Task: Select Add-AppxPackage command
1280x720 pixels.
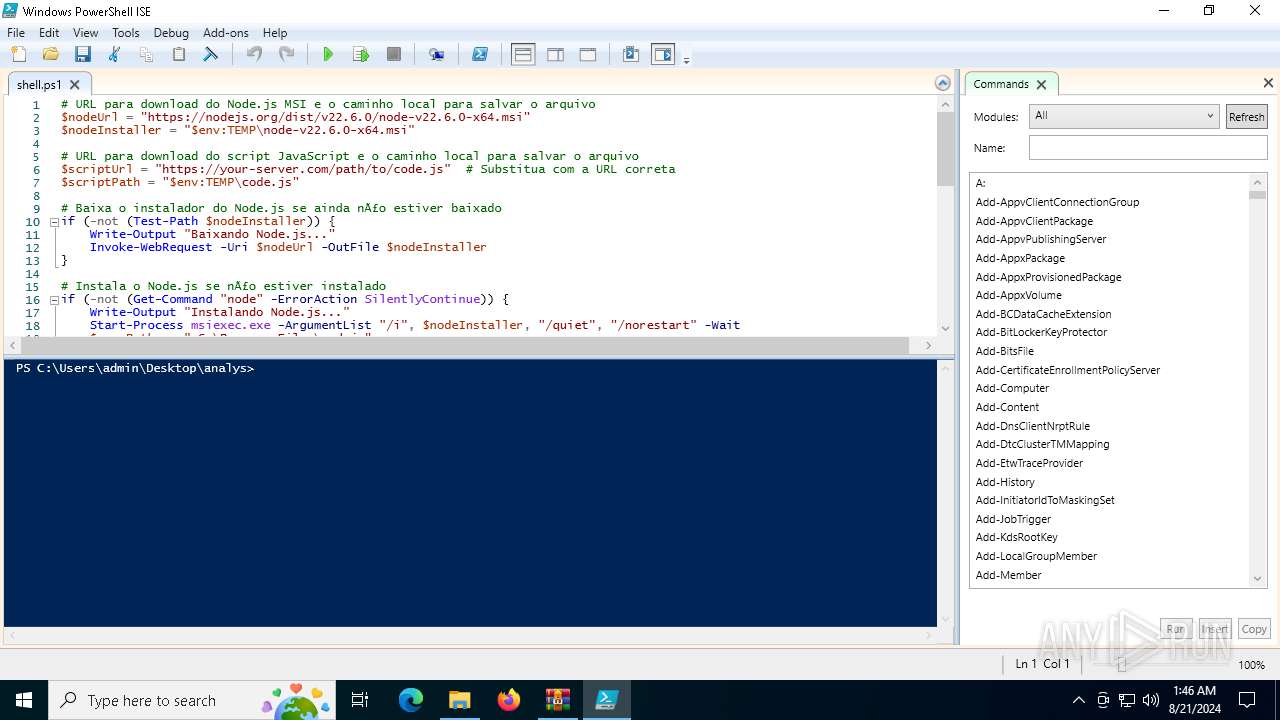Action: pos(1020,258)
